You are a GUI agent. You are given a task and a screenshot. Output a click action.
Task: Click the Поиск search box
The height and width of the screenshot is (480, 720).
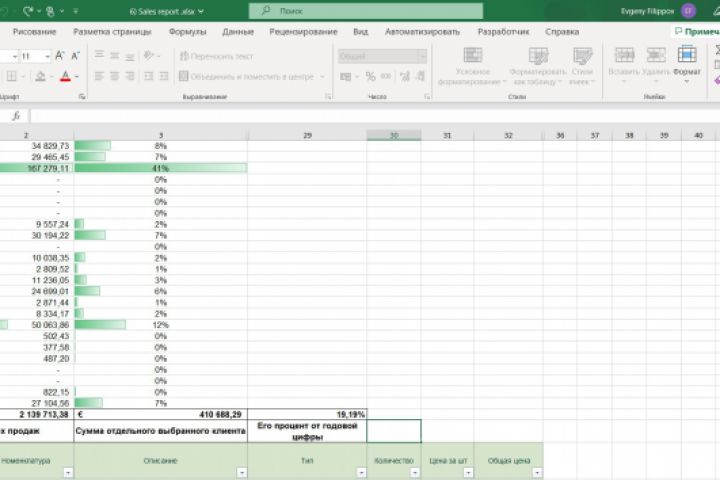(x=366, y=11)
